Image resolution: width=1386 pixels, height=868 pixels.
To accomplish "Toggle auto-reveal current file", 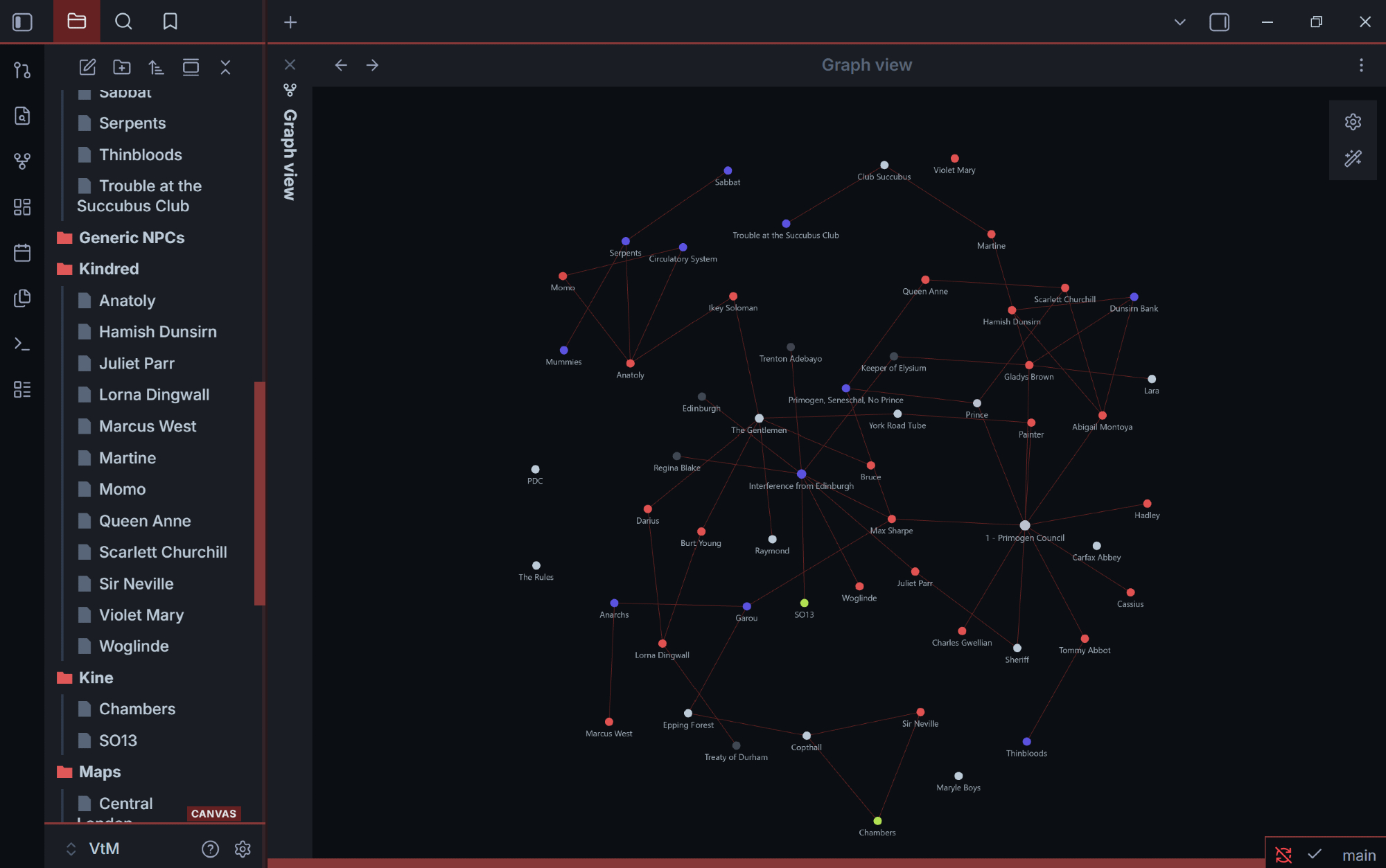I will pos(191,67).
